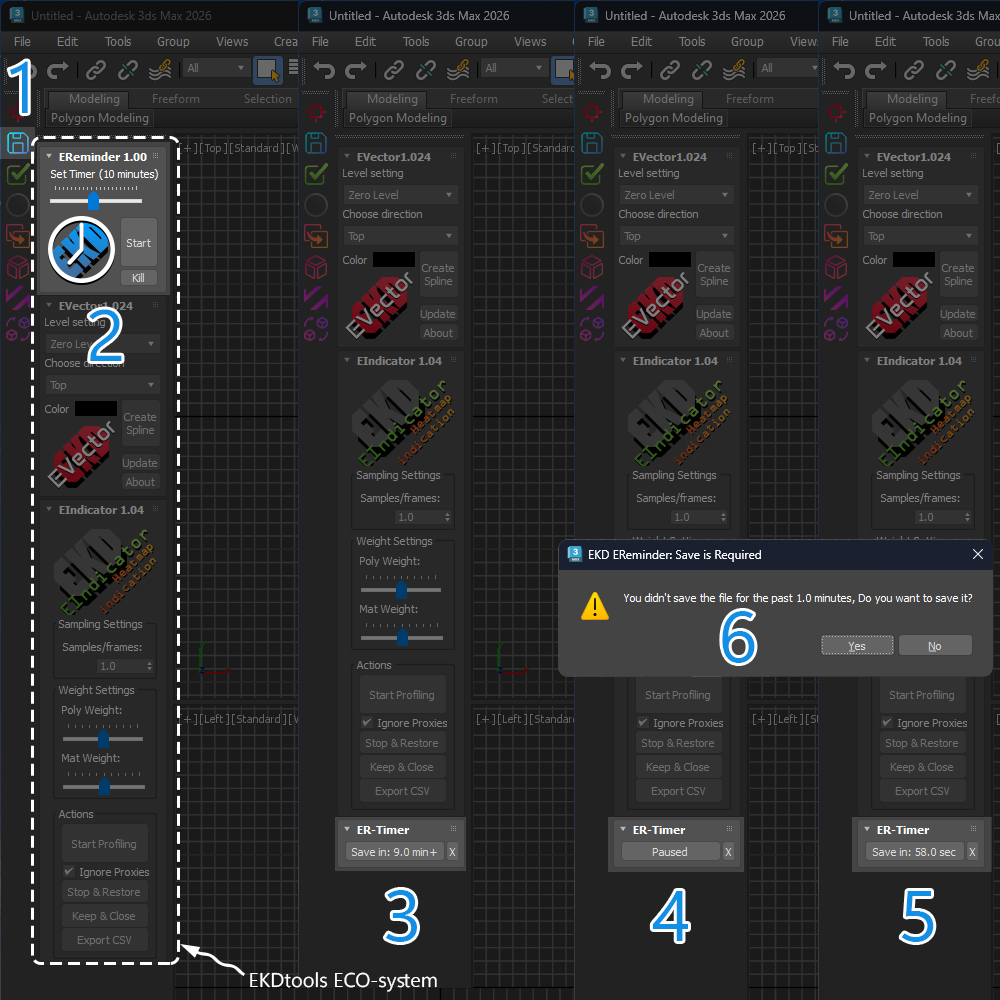Click save floppy icon in 'Save in: 9.0 min+' window
1000x1000 pixels.
316,143
